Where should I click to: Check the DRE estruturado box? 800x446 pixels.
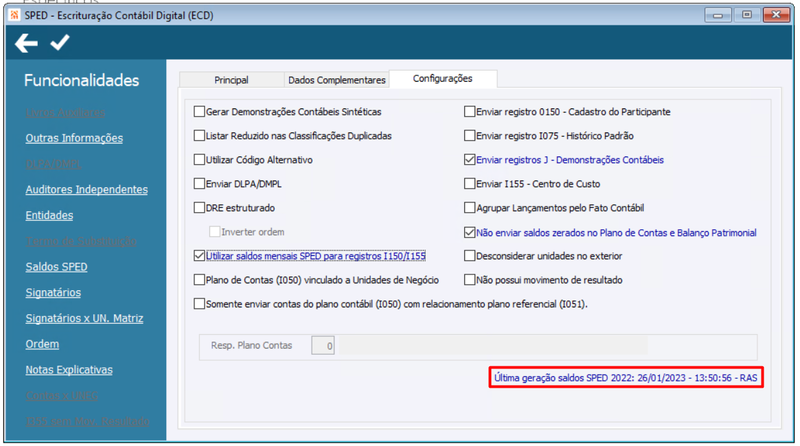(x=199, y=208)
